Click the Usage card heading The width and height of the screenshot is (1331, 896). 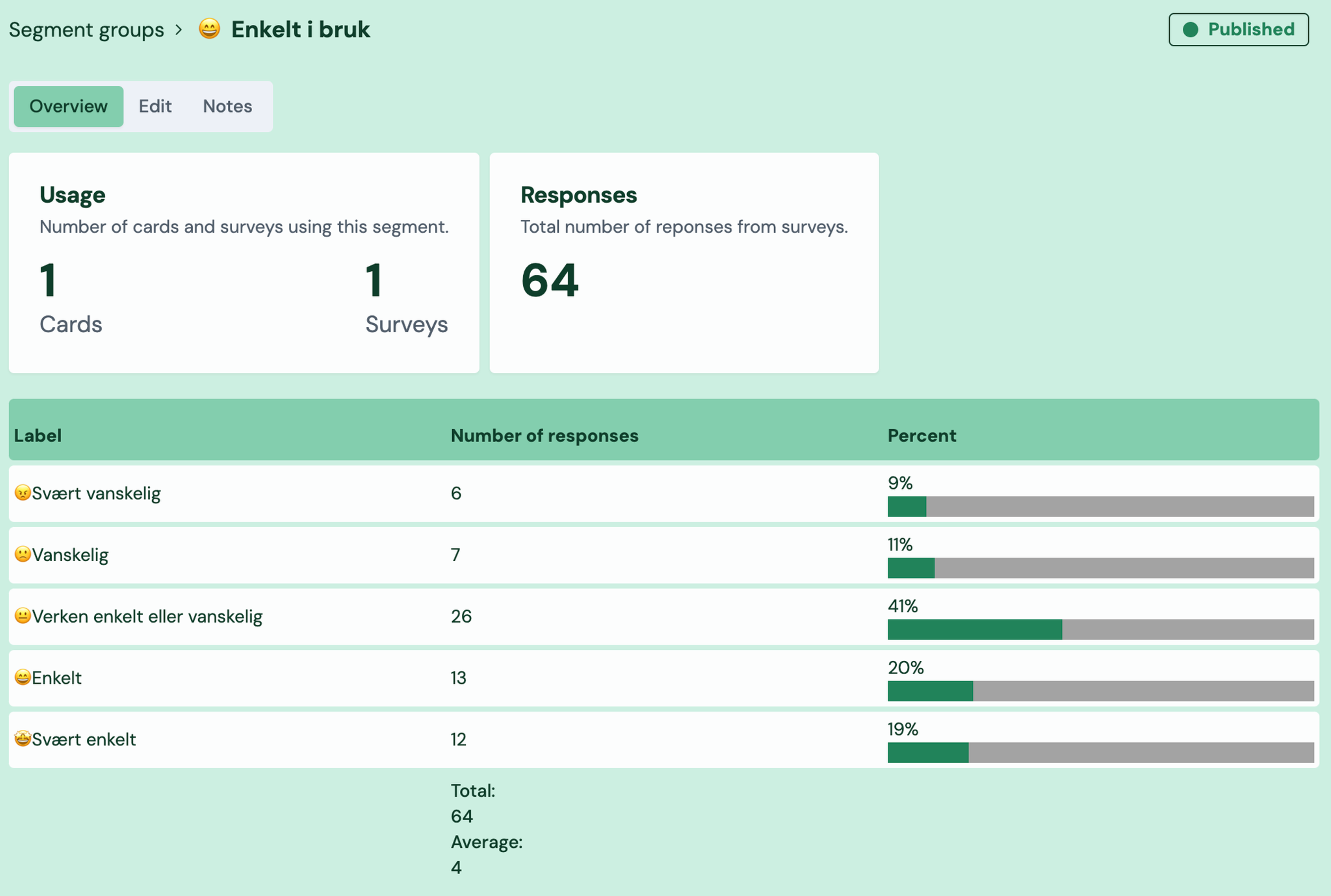coord(72,195)
